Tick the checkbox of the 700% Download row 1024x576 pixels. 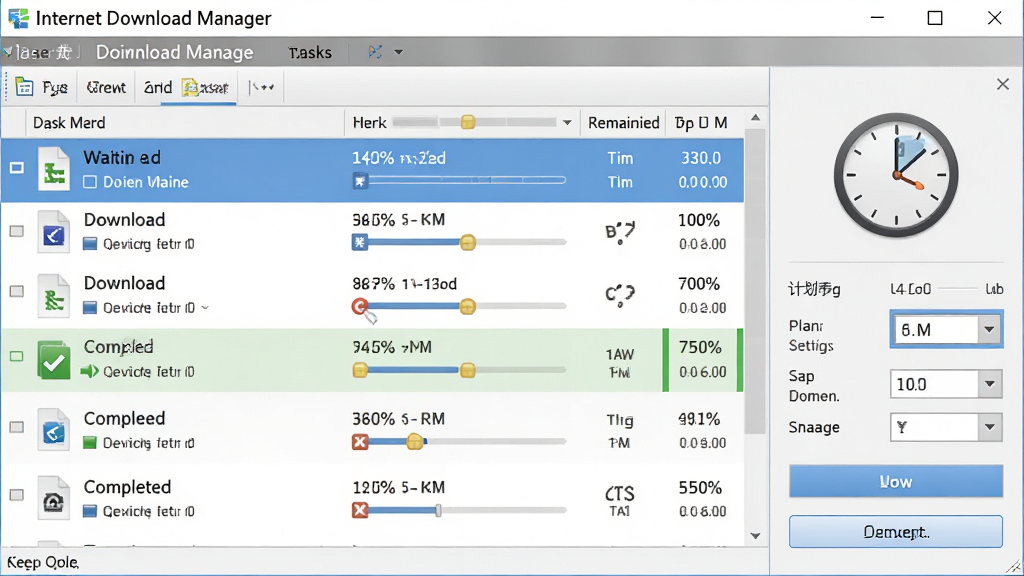click(x=16, y=291)
